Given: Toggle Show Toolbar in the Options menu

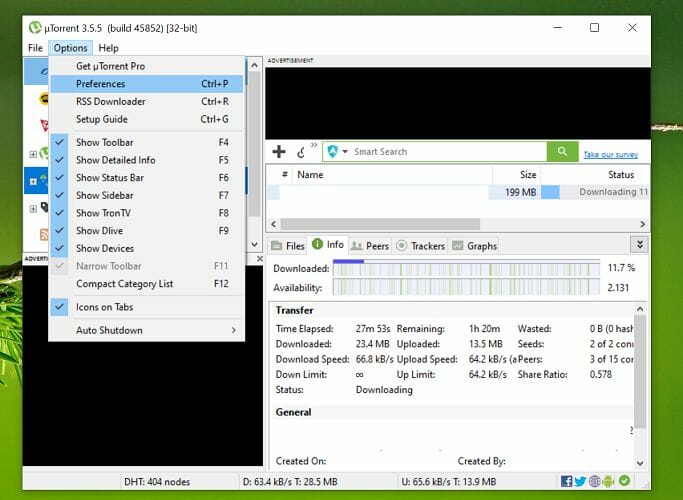Looking at the screenshot, I should pyautogui.click(x=147, y=142).
